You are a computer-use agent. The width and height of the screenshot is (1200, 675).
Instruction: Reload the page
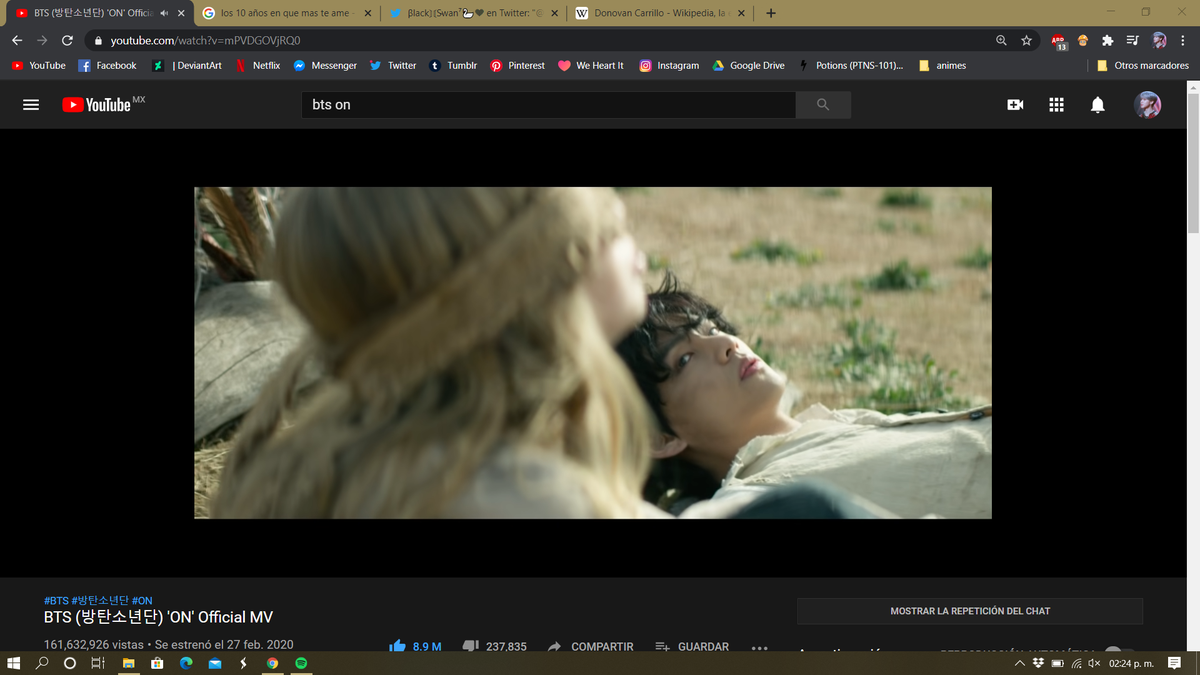67,40
